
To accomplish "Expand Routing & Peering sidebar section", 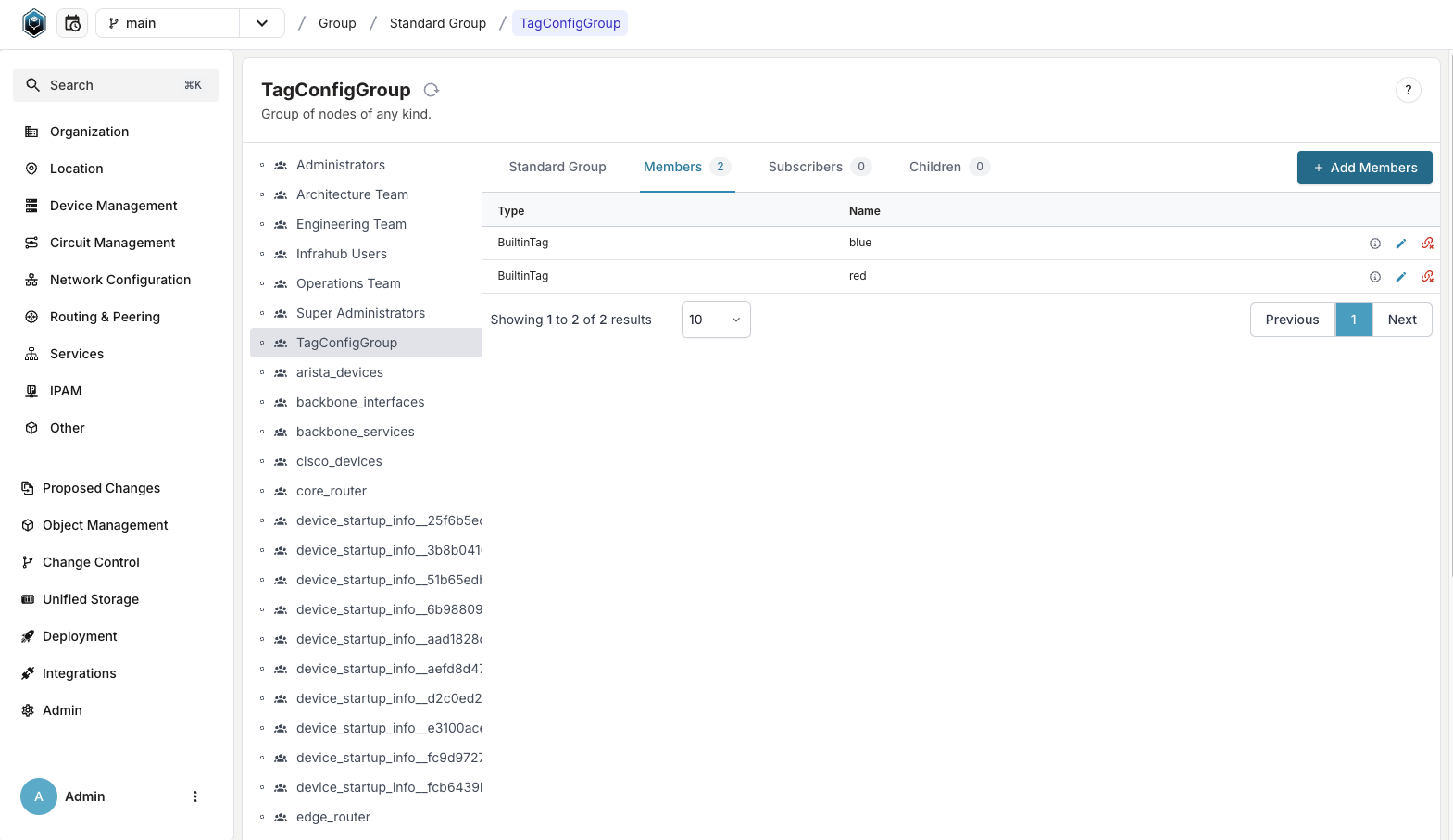I will tap(105, 317).
